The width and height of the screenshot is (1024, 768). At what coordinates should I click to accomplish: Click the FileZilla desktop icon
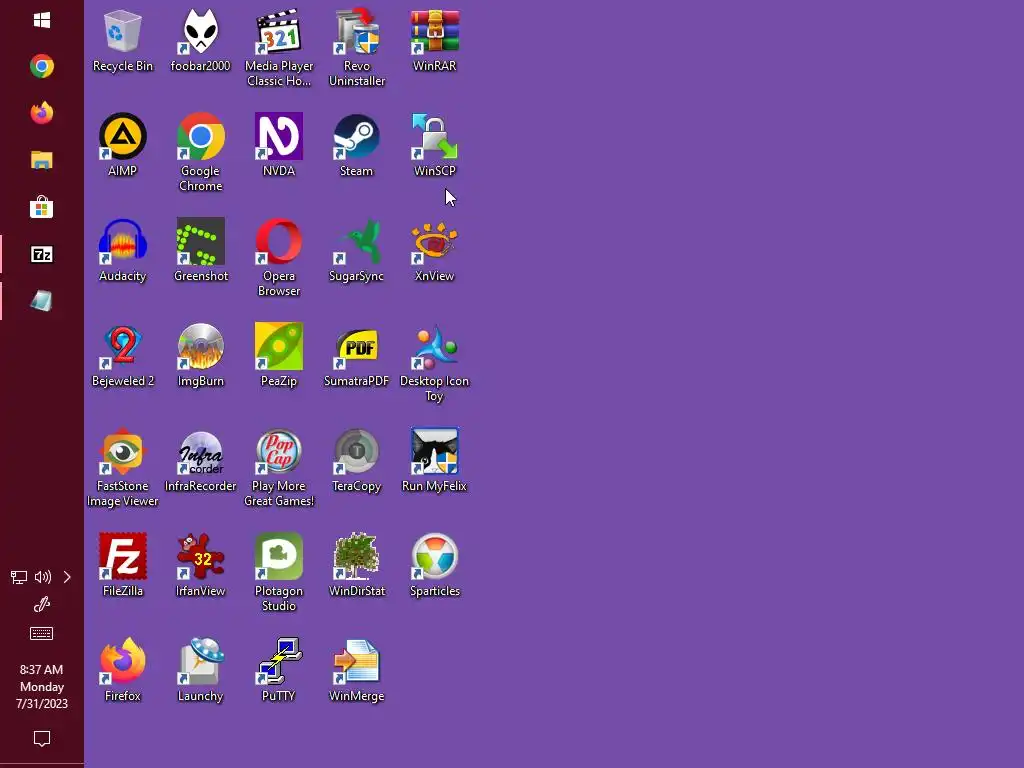point(122,566)
